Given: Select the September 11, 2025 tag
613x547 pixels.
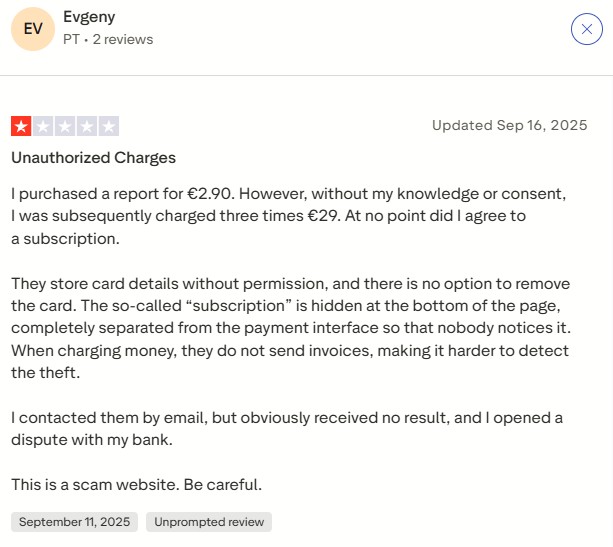Looking at the screenshot, I should [74, 522].
